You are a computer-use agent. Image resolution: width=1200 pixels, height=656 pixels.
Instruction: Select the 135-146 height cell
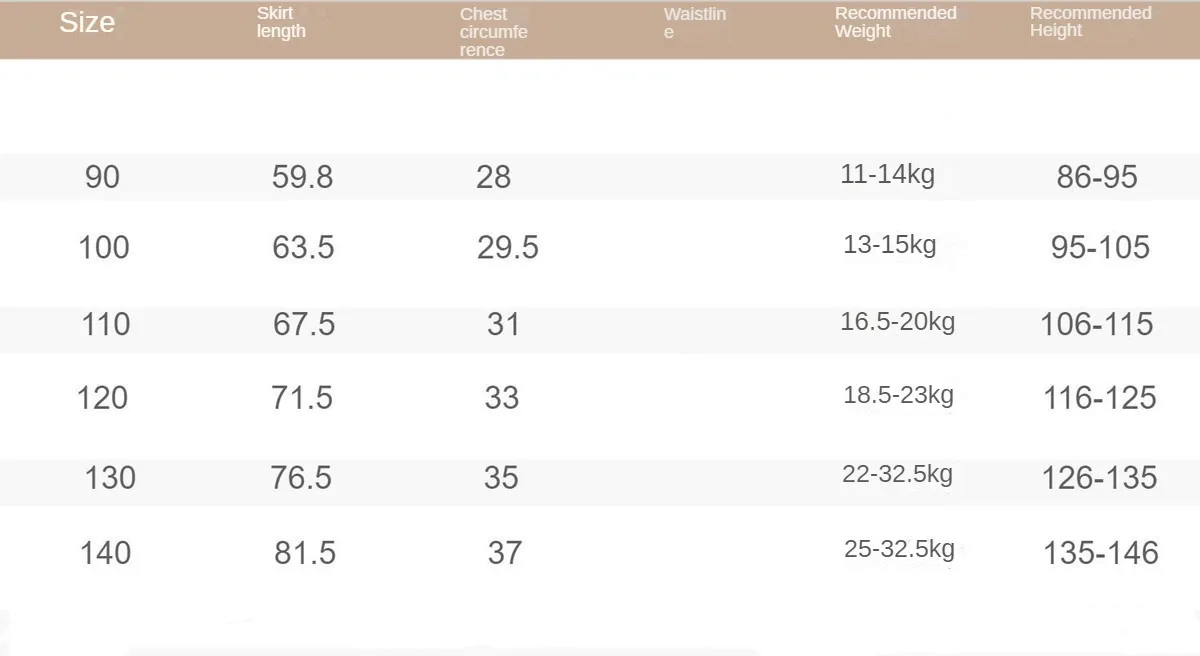[1100, 553]
